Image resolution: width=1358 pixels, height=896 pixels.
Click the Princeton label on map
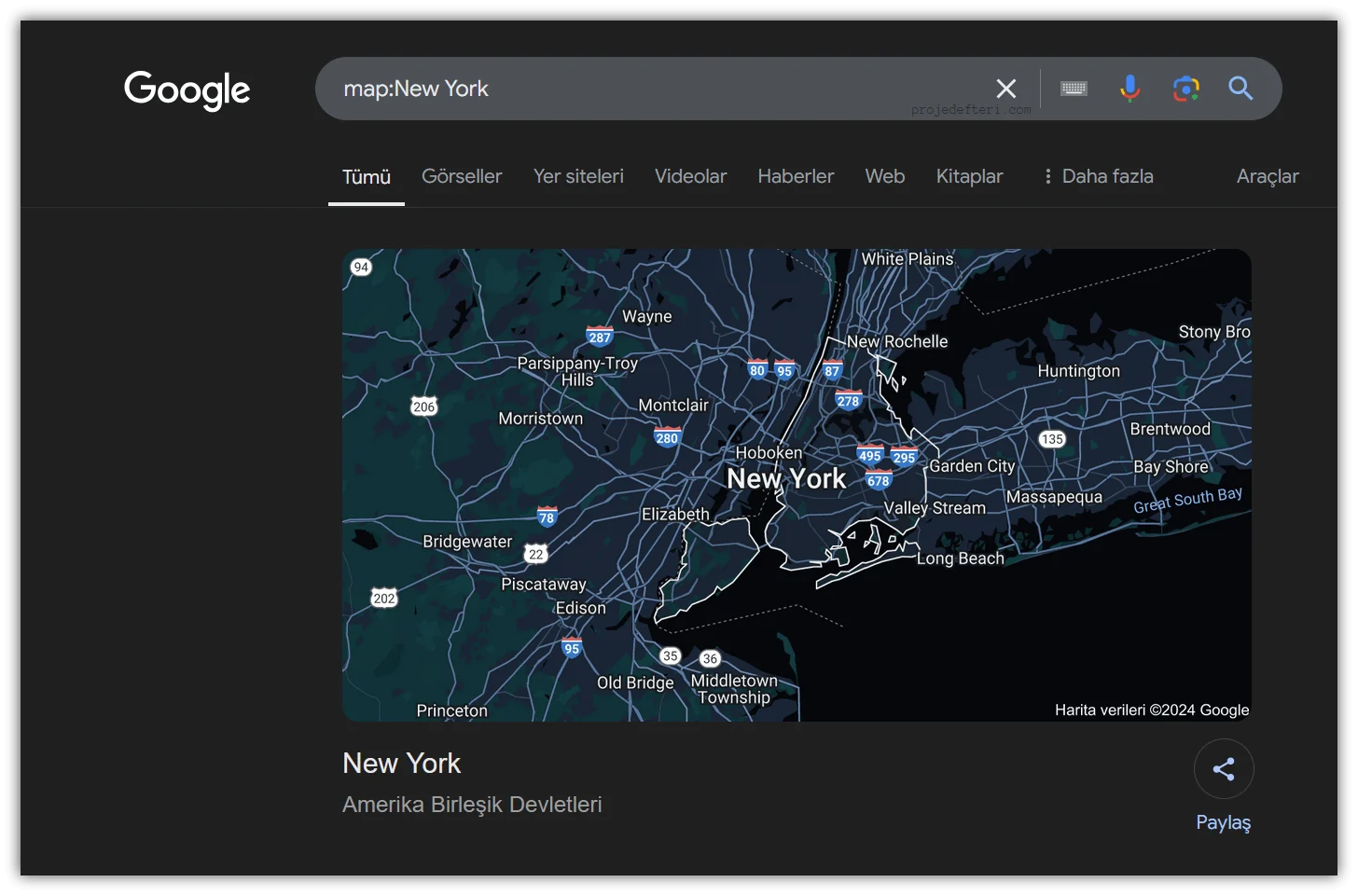pos(452,710)
